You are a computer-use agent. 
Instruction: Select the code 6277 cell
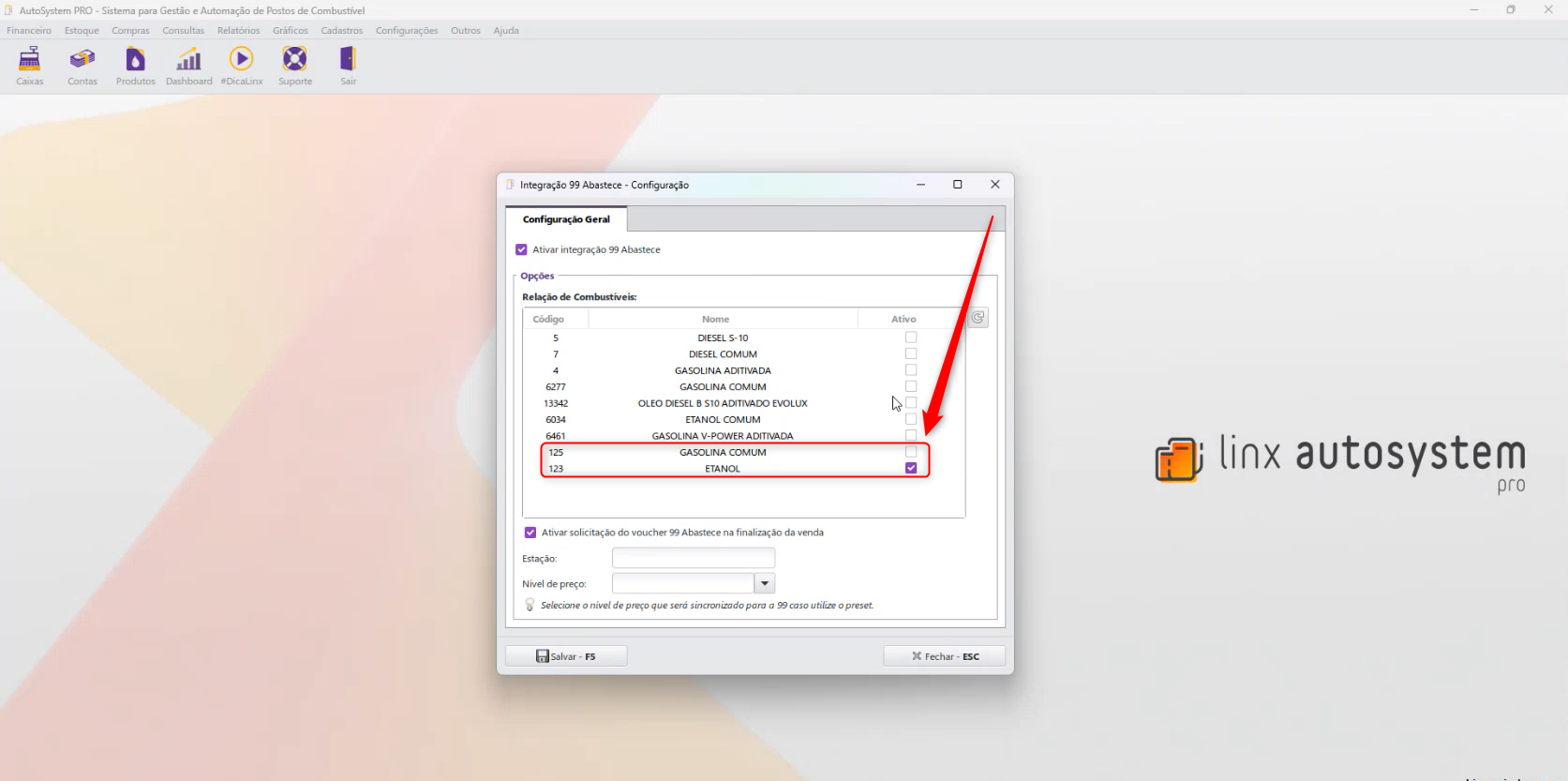pos(556,386)
